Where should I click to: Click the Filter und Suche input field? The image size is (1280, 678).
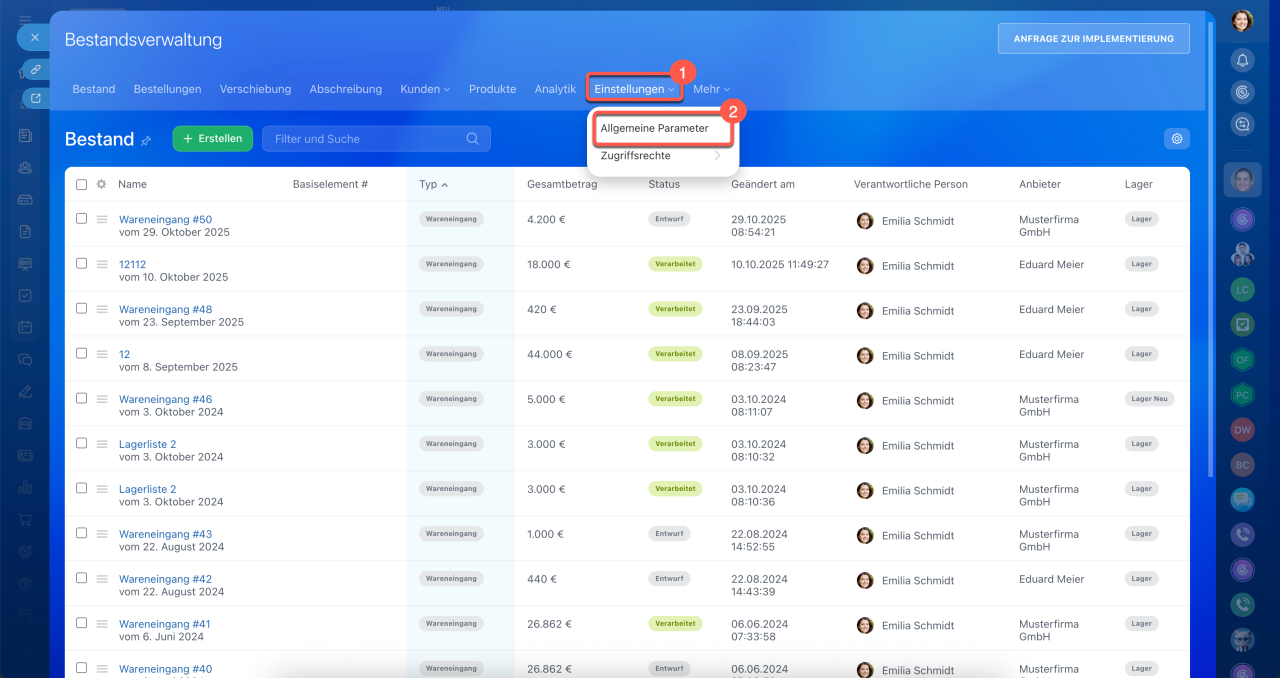(365, 139)
